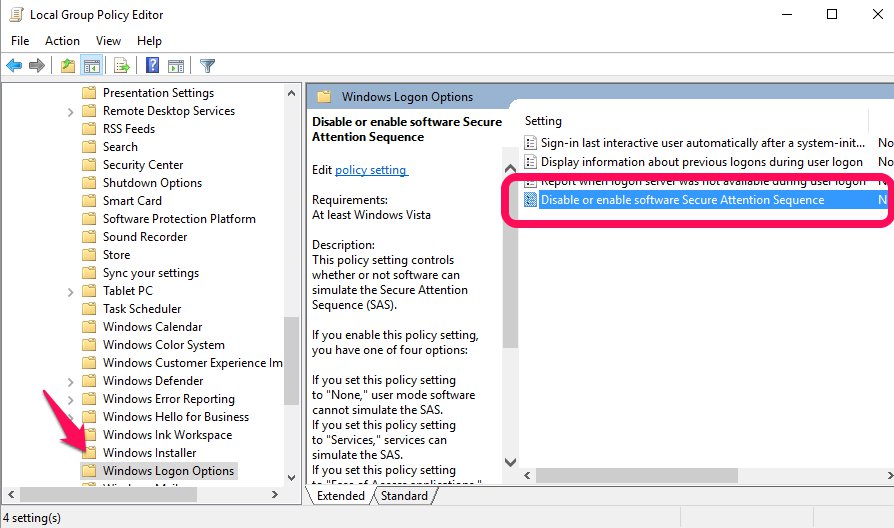Open the Action menu
894x528 pixels.
62,40
